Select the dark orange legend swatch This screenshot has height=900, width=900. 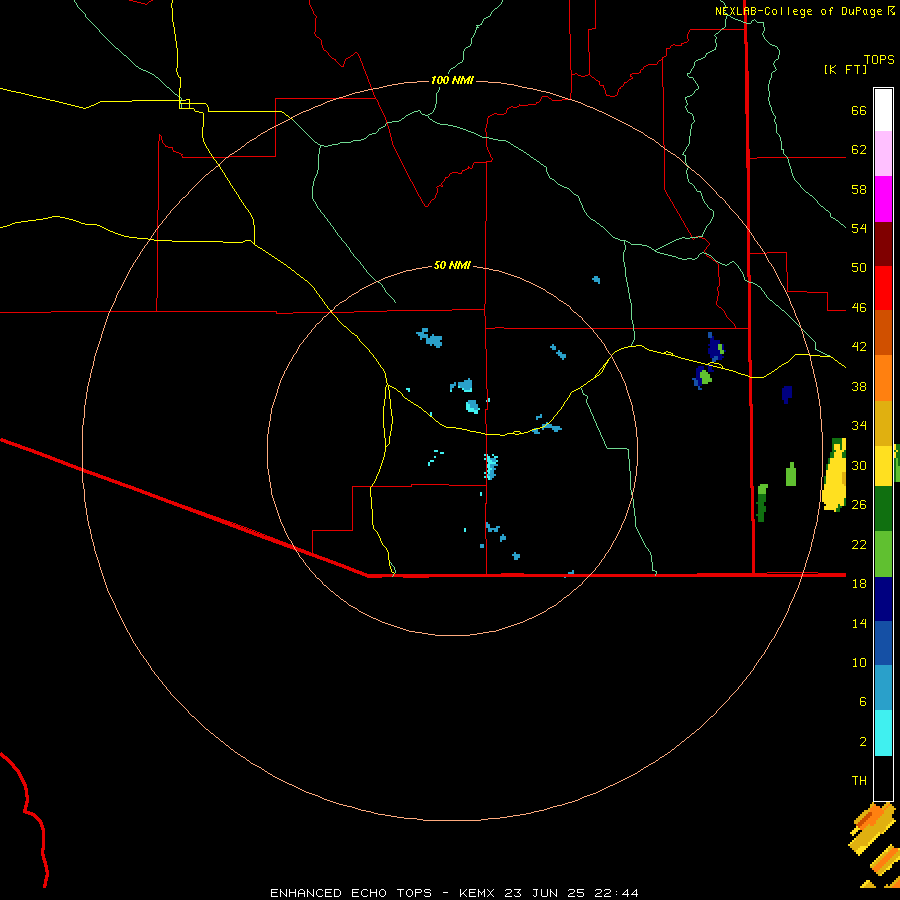883,333
